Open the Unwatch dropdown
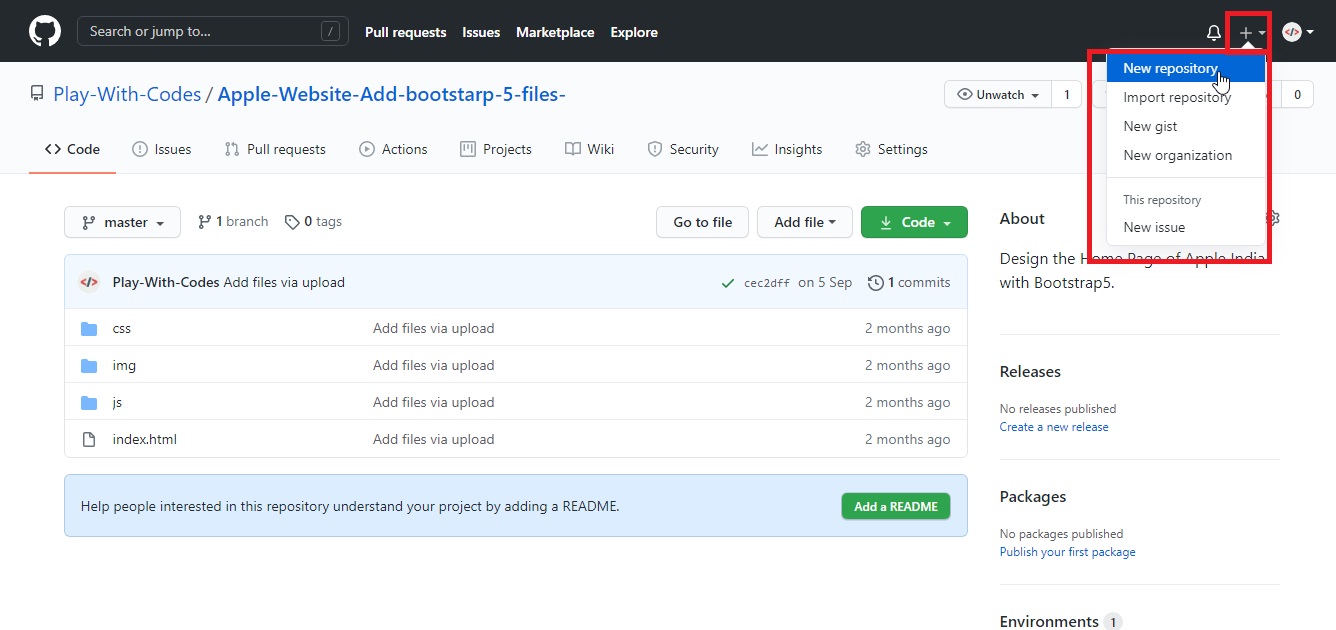Screen dimensions: 1336x630 point(998,95)
